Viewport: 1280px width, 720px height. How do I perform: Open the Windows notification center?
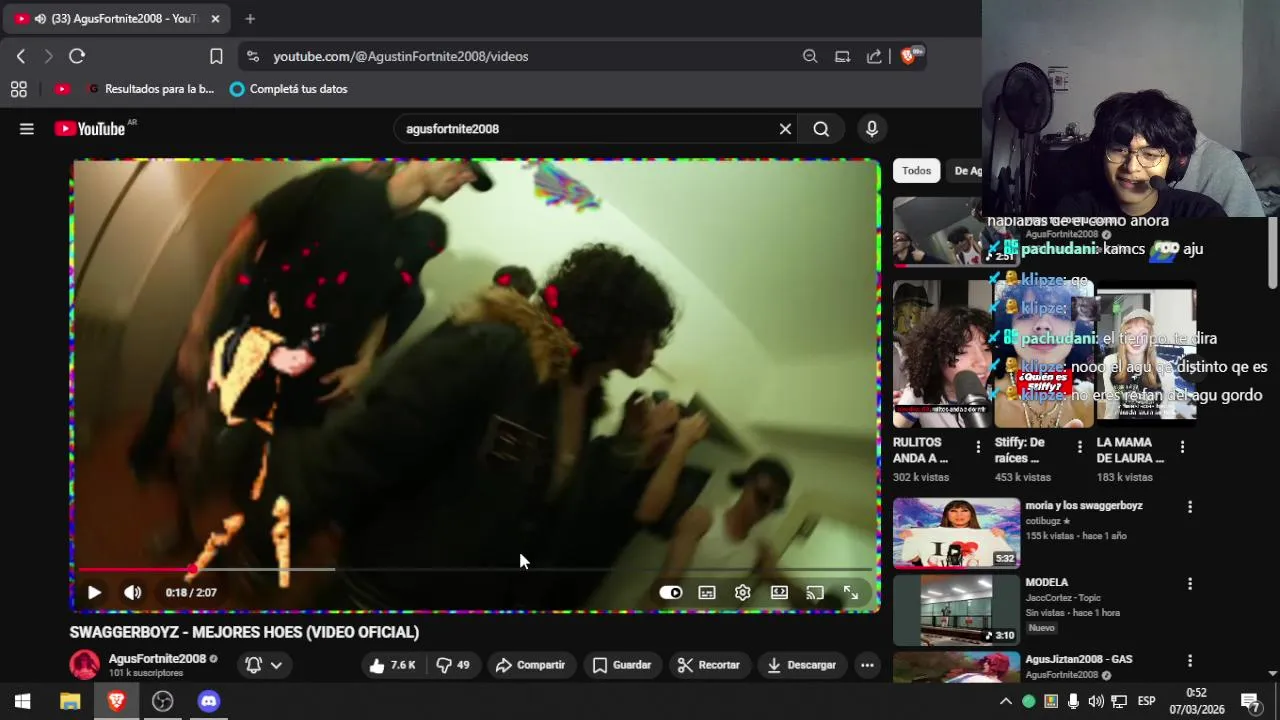(x=1250, y=701)
